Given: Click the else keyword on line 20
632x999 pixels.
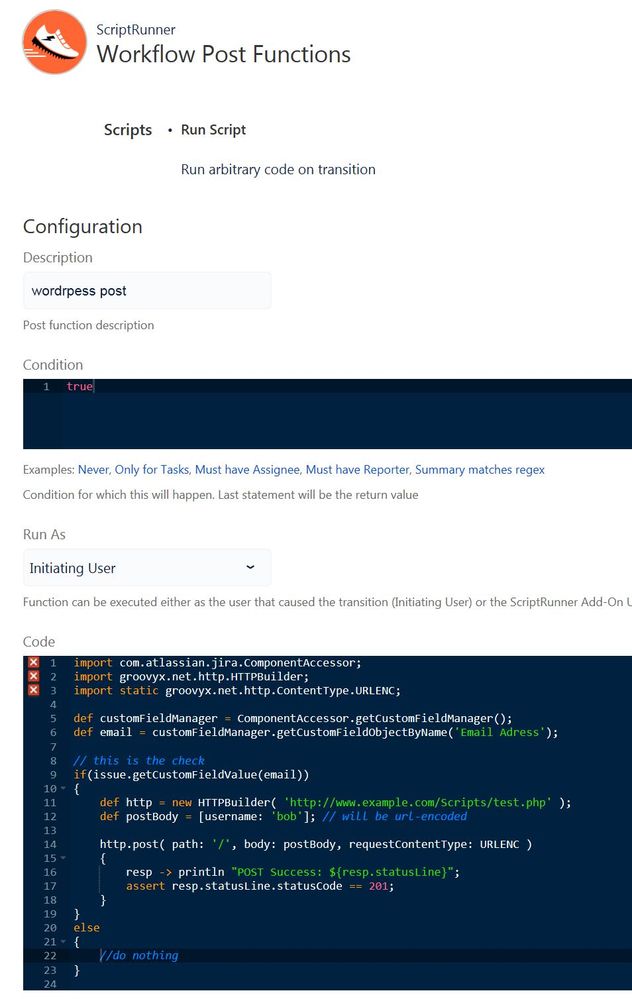Looking at the screenshot, I should (87, 928).
